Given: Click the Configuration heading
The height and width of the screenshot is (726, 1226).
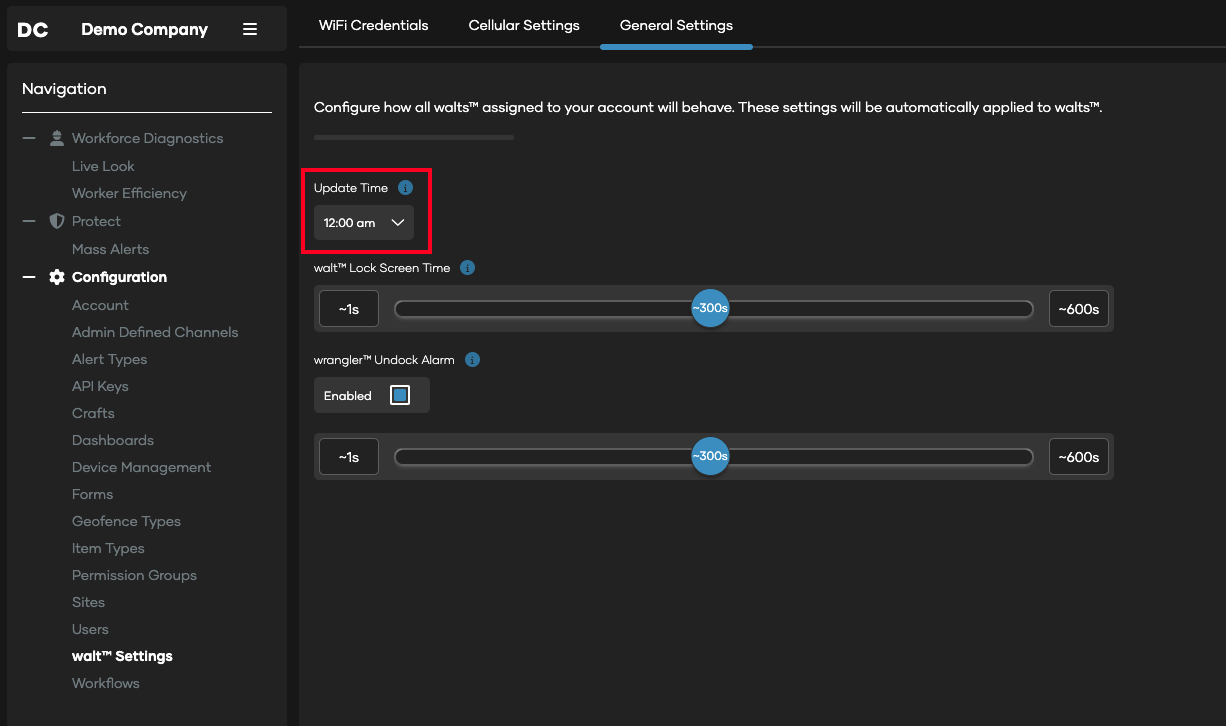Looking at the screenshot, I should tap(119, 277).
